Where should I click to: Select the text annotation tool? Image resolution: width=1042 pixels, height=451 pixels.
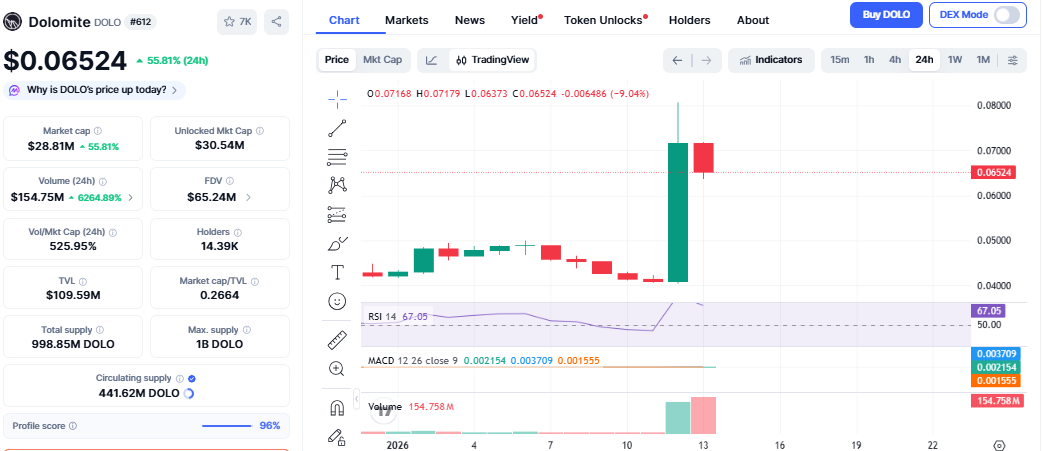(x=338, y=272)
